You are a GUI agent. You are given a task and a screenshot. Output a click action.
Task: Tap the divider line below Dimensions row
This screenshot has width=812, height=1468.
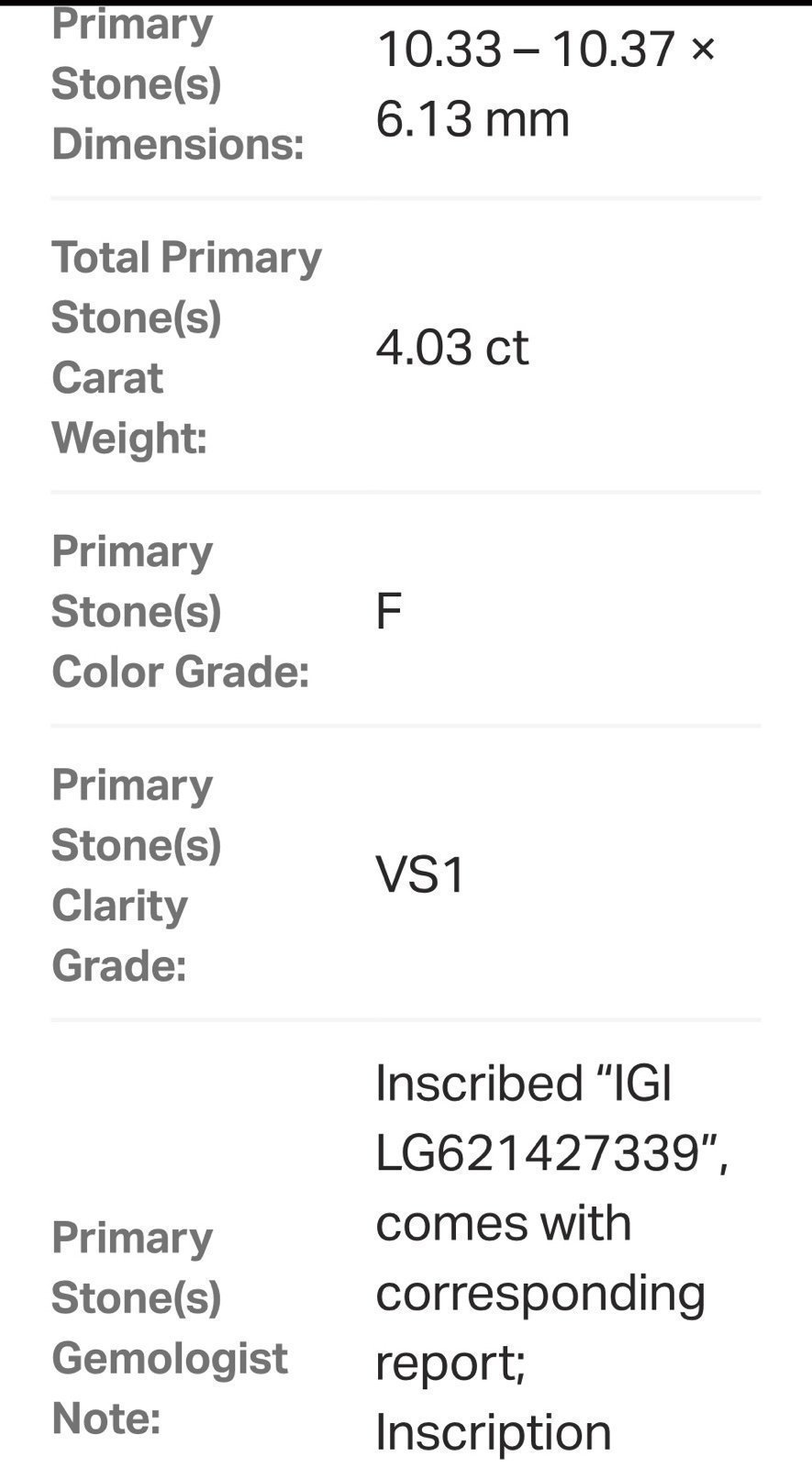pos(406,198)
